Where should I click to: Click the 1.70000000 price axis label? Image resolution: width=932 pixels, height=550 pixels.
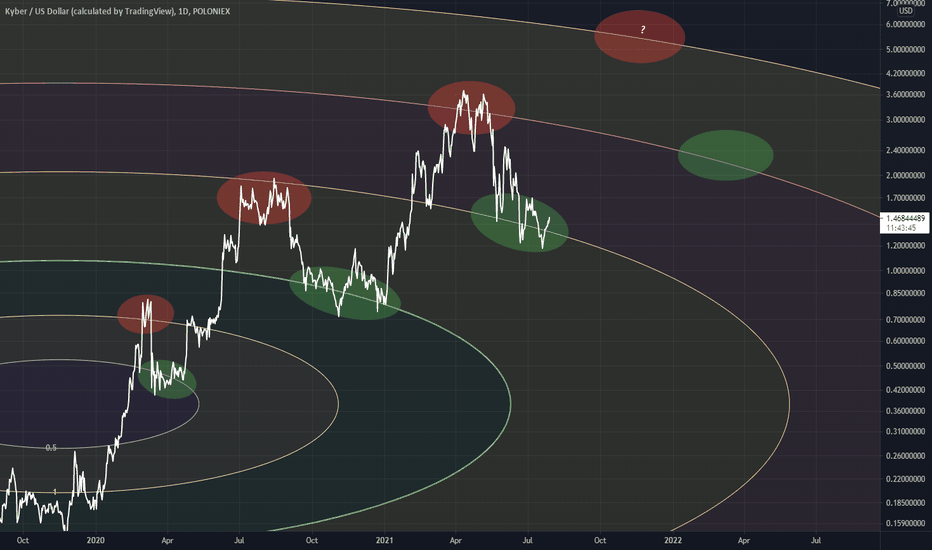pos(905,198)
